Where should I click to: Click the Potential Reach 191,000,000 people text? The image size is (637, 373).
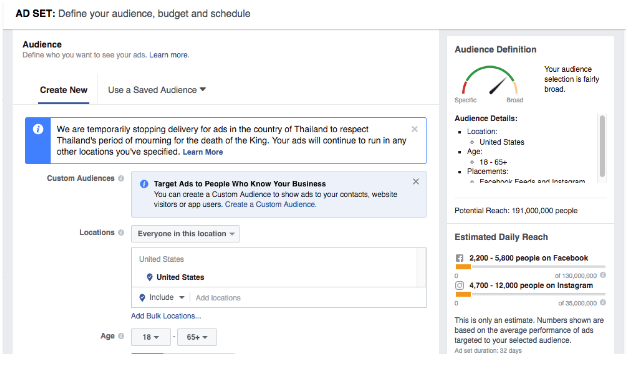[x=516, y=210]
